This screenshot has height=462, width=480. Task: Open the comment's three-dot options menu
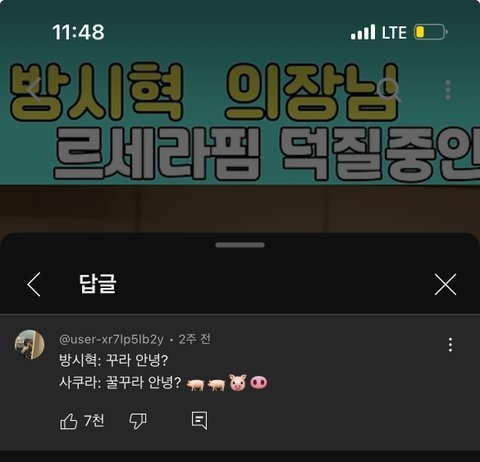coord(450,345)
